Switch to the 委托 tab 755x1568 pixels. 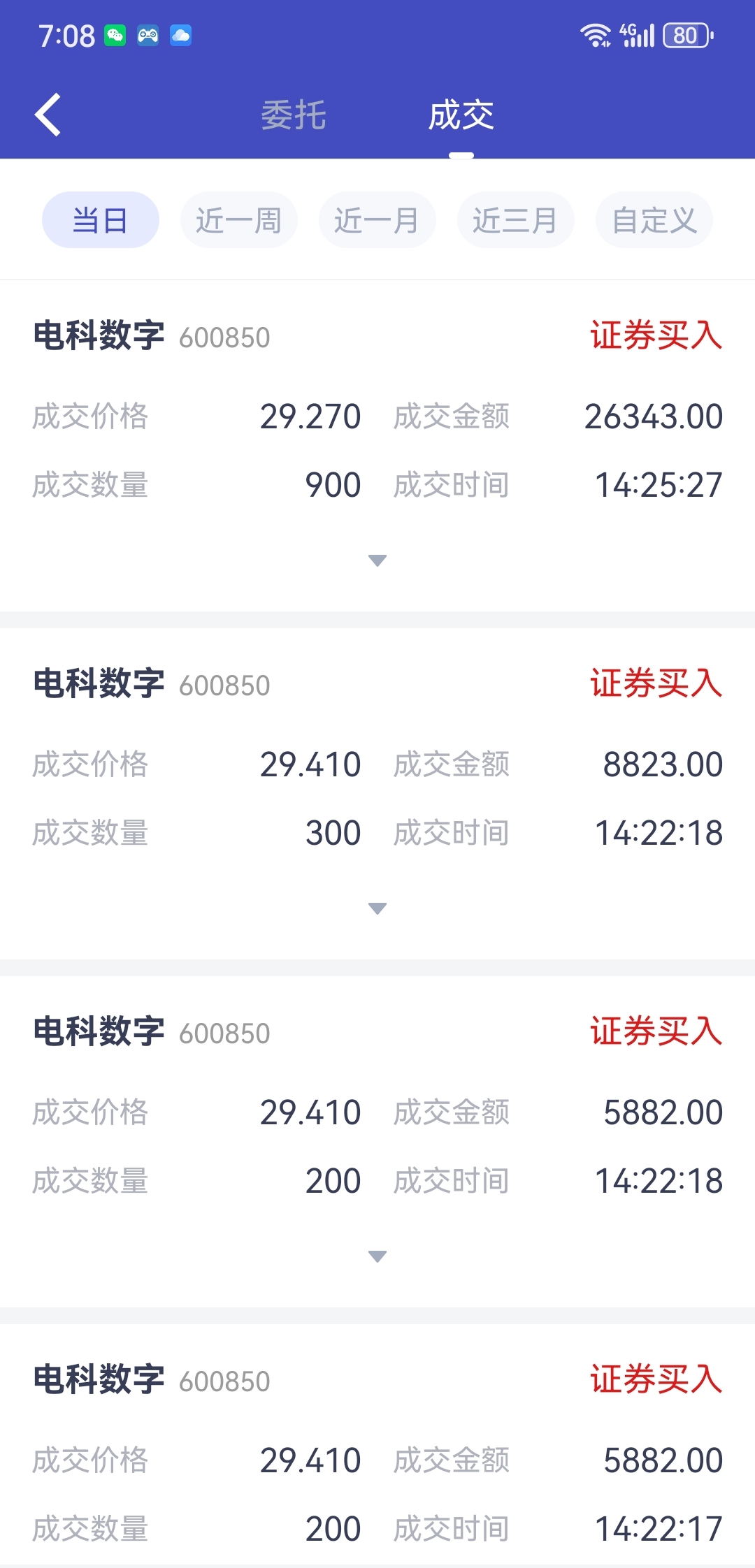point(294,115)
